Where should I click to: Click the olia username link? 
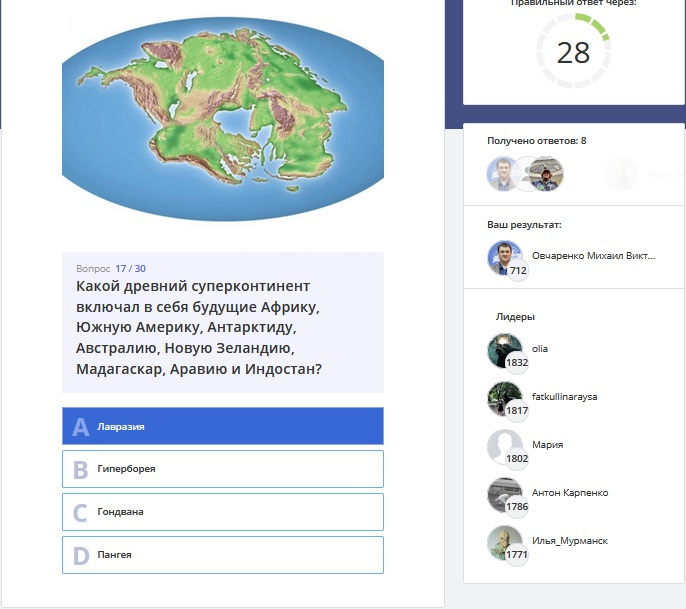tap(539, 349)
